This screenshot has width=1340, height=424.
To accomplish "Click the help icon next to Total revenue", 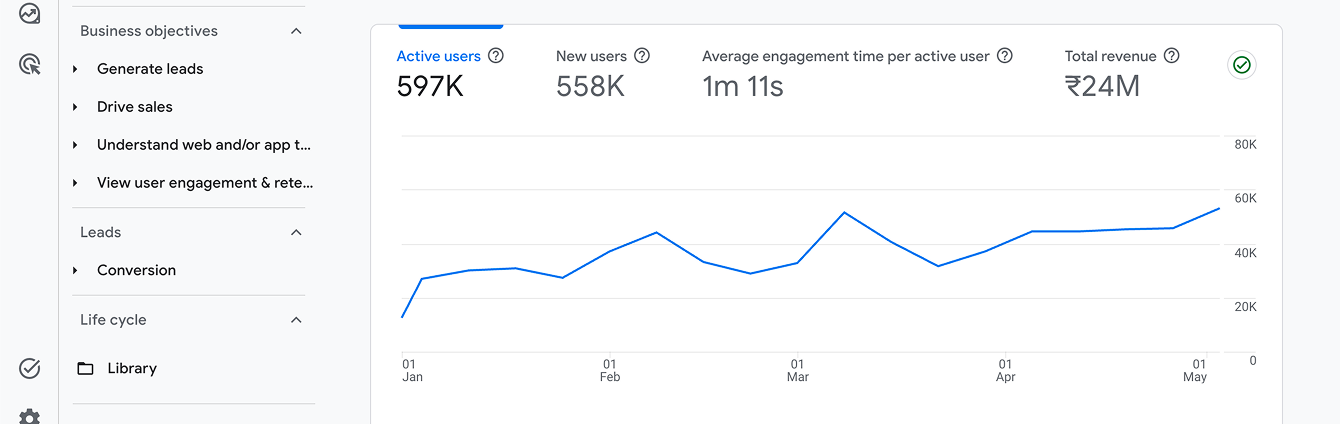I will 1172,56.
